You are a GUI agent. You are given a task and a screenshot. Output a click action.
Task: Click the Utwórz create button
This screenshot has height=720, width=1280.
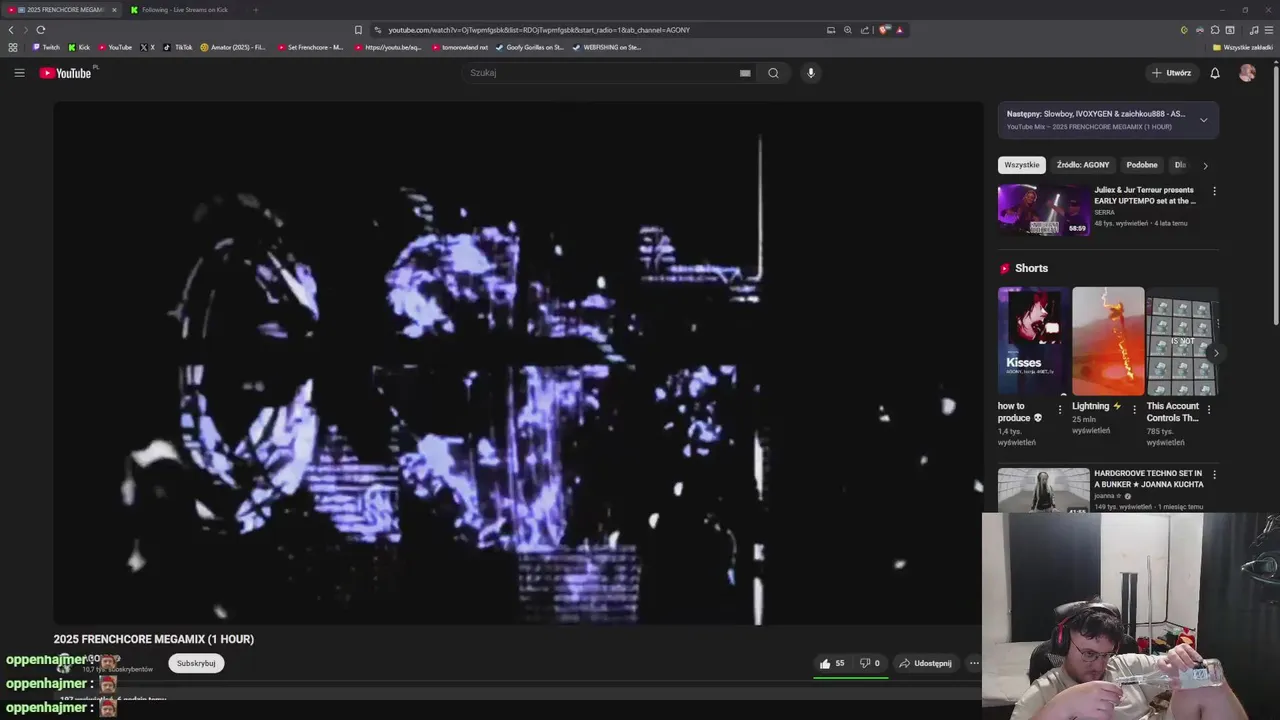point(1171,73)
